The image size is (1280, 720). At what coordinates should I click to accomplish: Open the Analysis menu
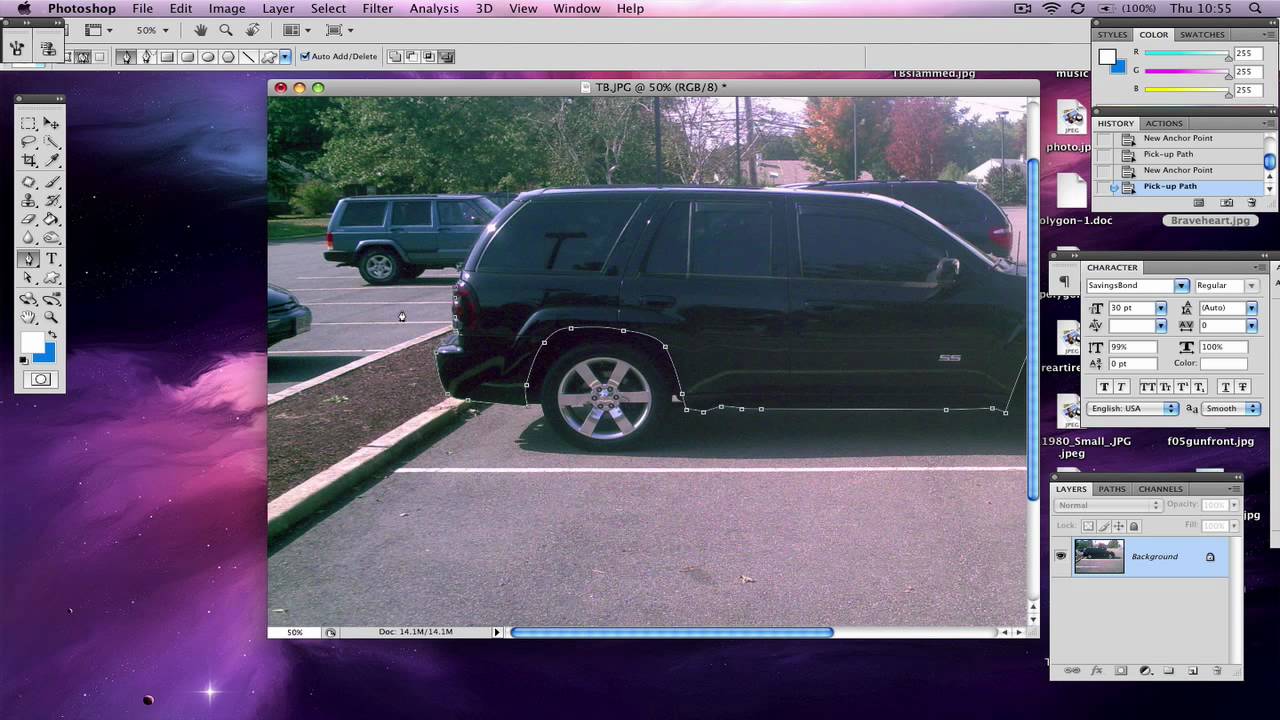(x=435, y=9)
